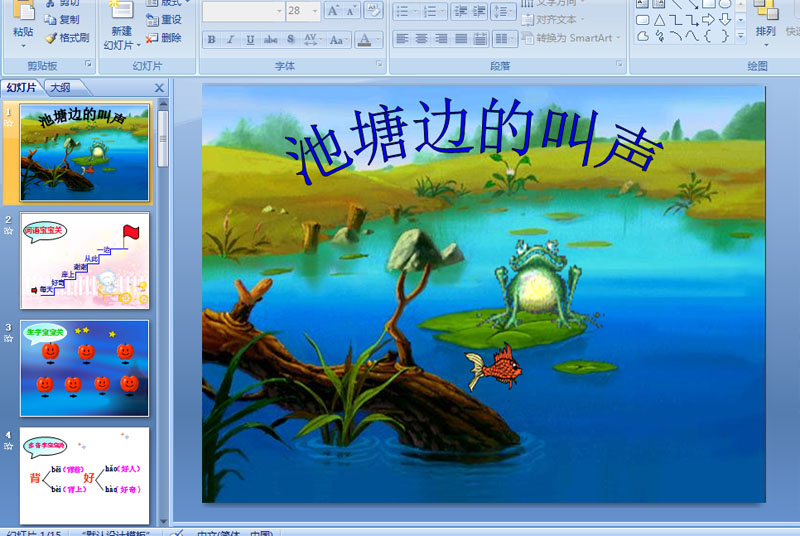Open the Change Case (Aa) dropdown

[x=339, y=39]
